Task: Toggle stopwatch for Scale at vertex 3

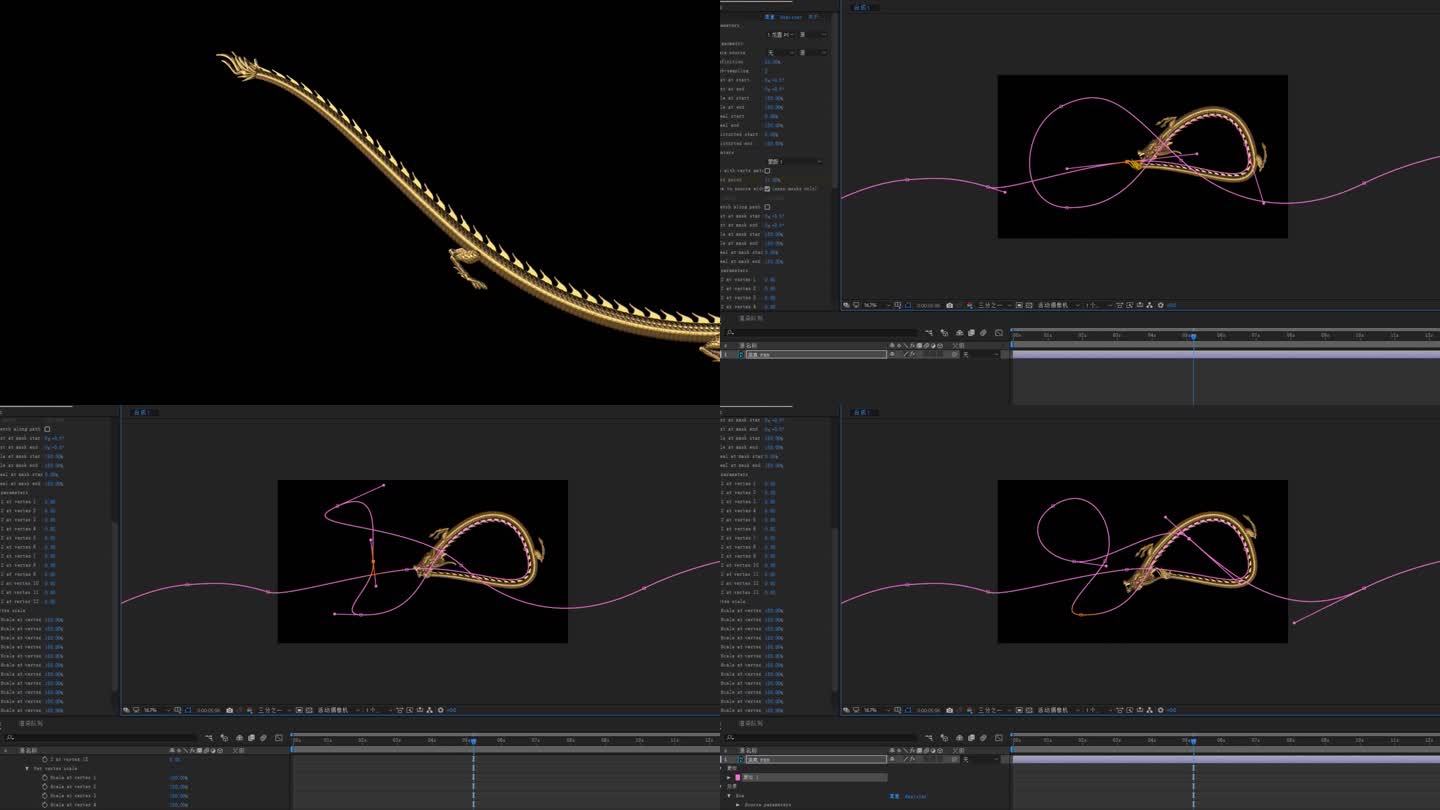Action: [x=44, y=795]
